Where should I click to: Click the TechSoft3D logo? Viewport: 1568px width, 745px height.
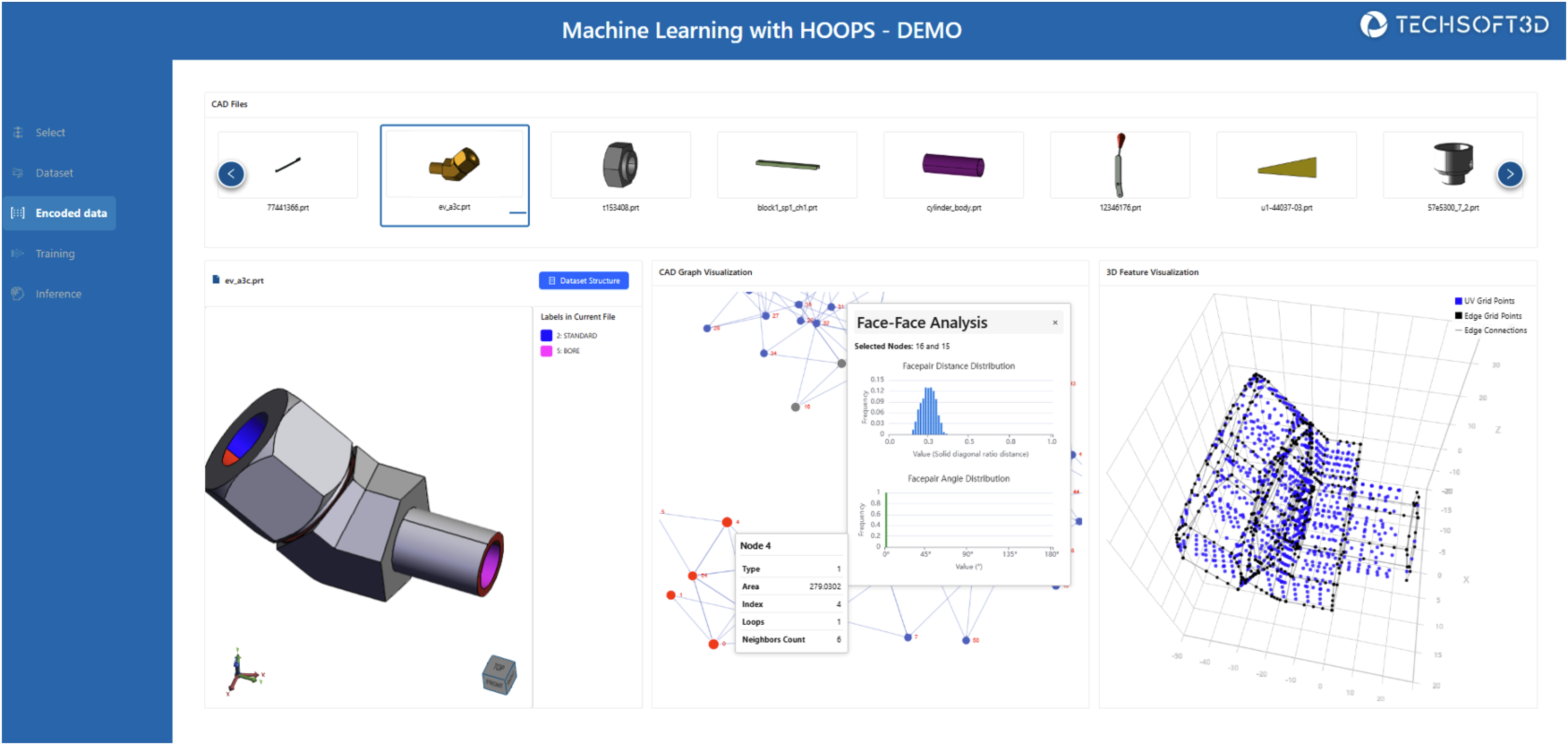click(1454, 25)
